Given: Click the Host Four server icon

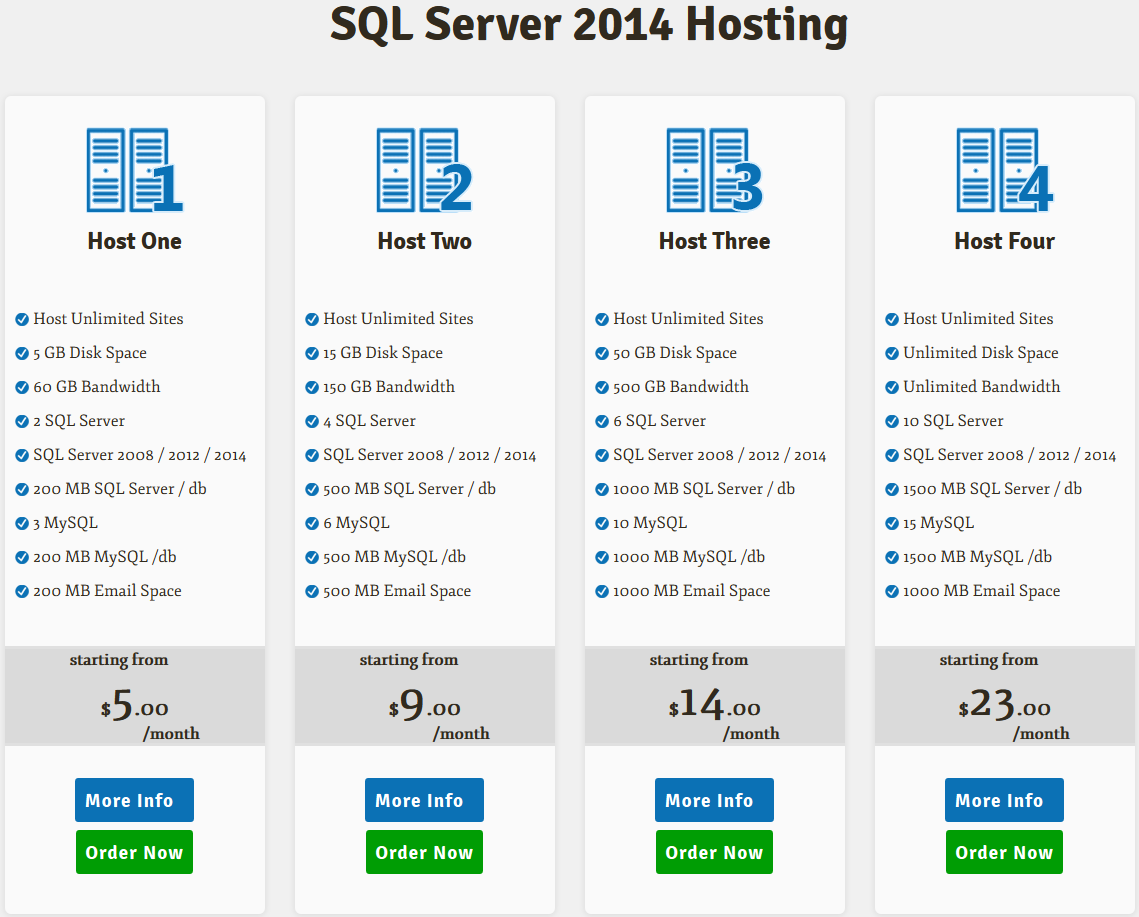Looking at the screenshot, I should click(x=1005, y=170).
